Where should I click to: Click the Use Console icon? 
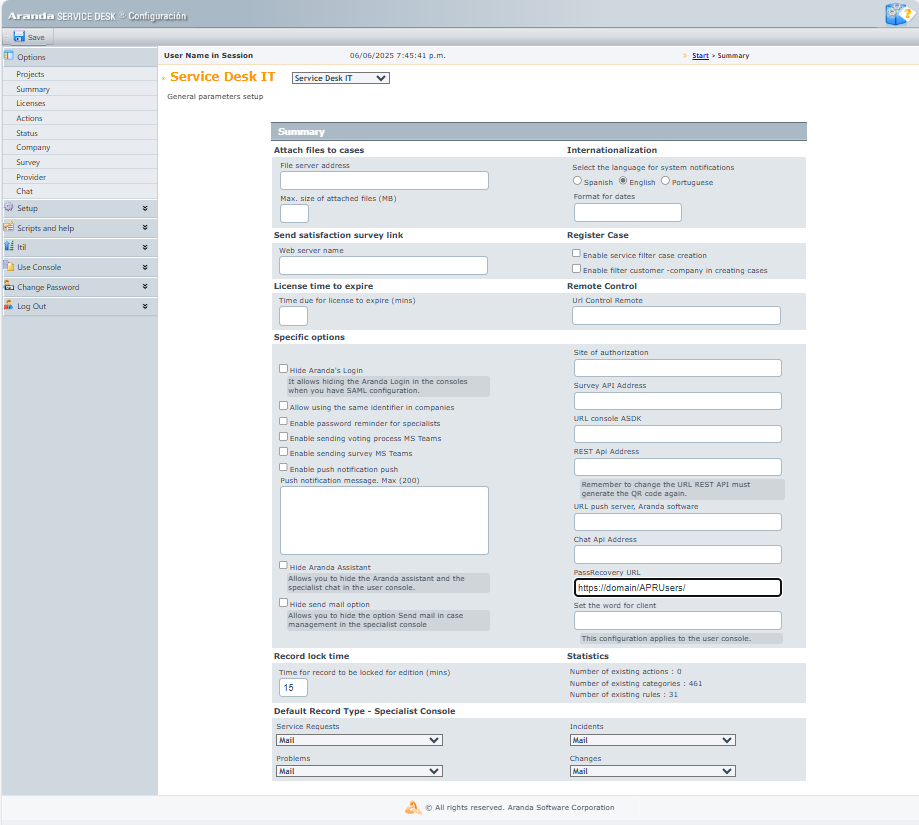tap(9, 266)
